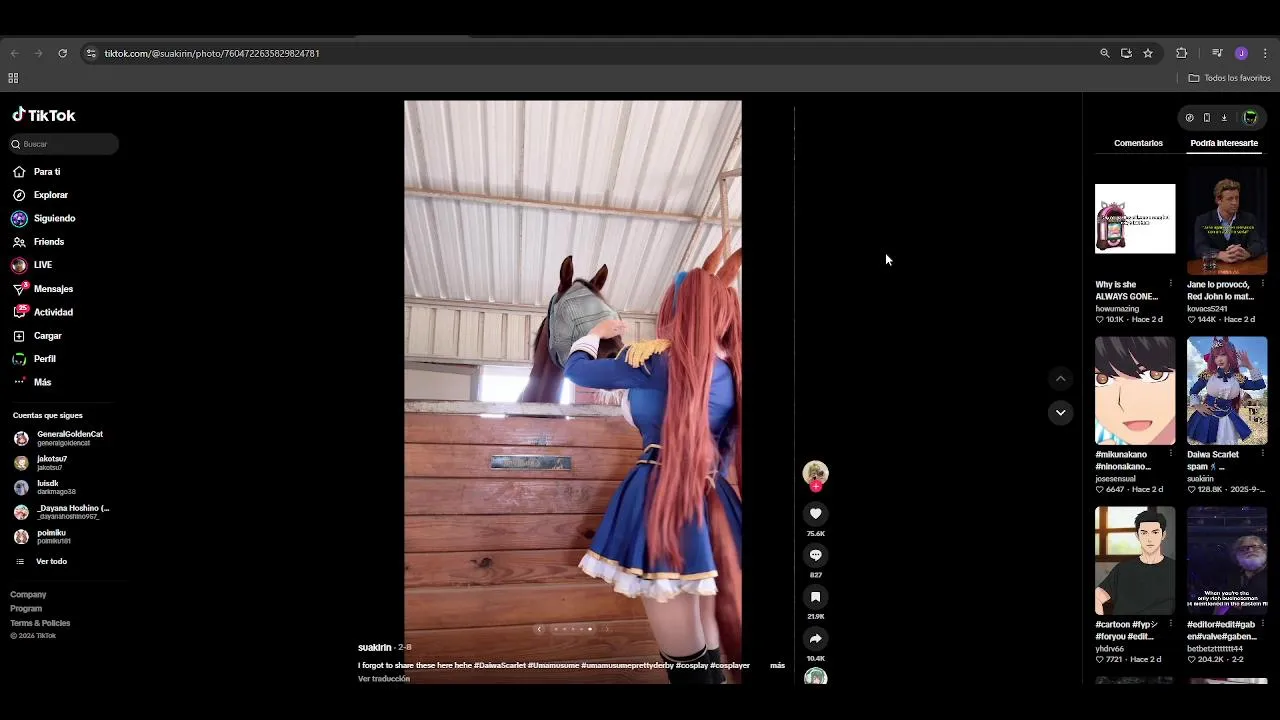
Task: Open the _Dayana Hoshino account
Action: coord(60,512)
